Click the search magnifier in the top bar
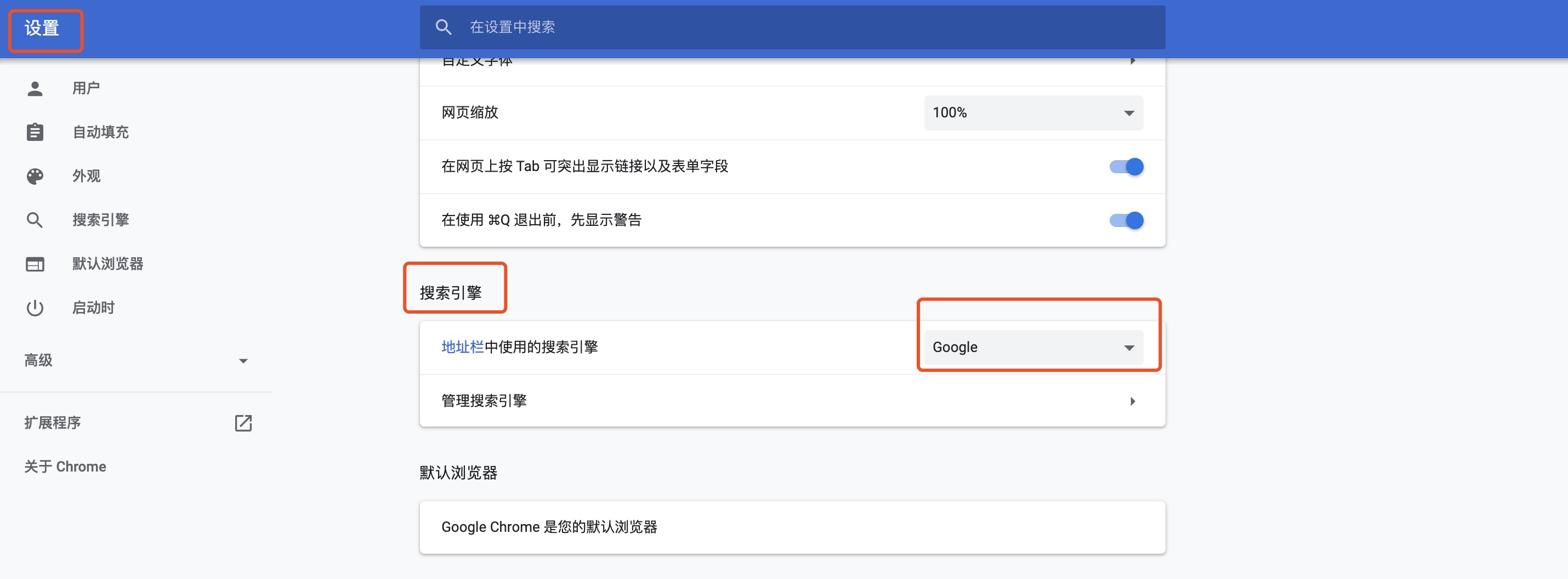This screenshot has width=1568, height=579. (442, 27)
